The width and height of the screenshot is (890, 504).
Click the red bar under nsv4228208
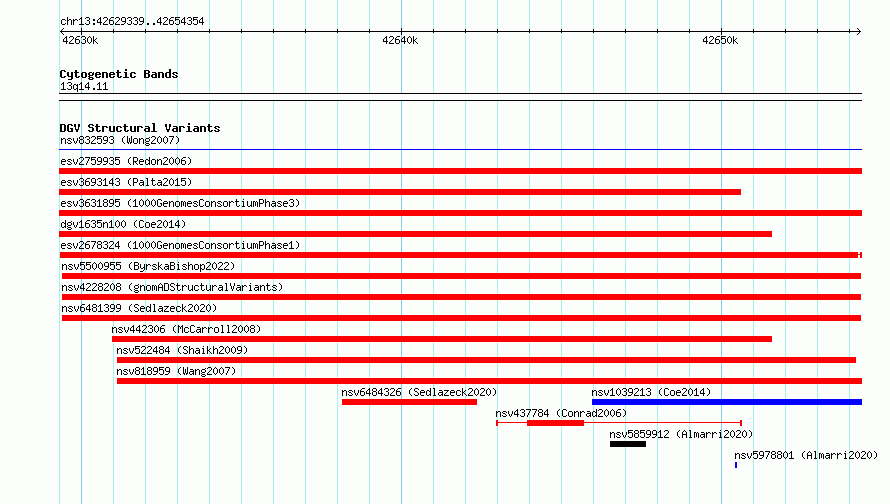461,297
